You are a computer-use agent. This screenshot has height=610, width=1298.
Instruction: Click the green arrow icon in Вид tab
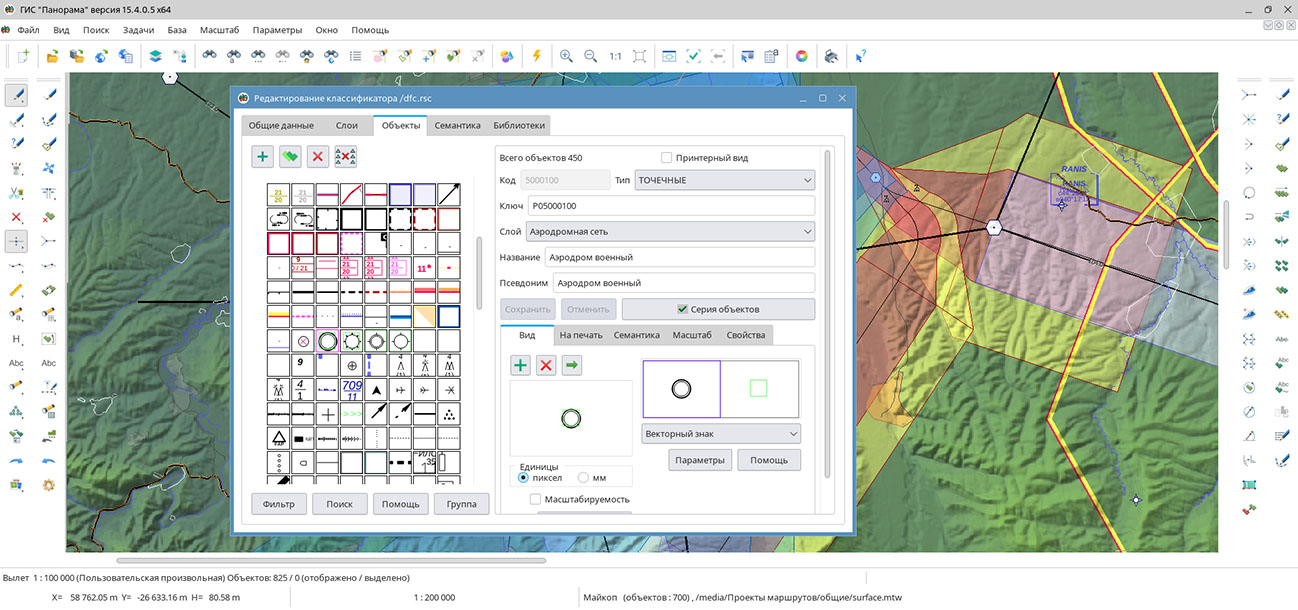pyautogui.click(x=571, y=365)
